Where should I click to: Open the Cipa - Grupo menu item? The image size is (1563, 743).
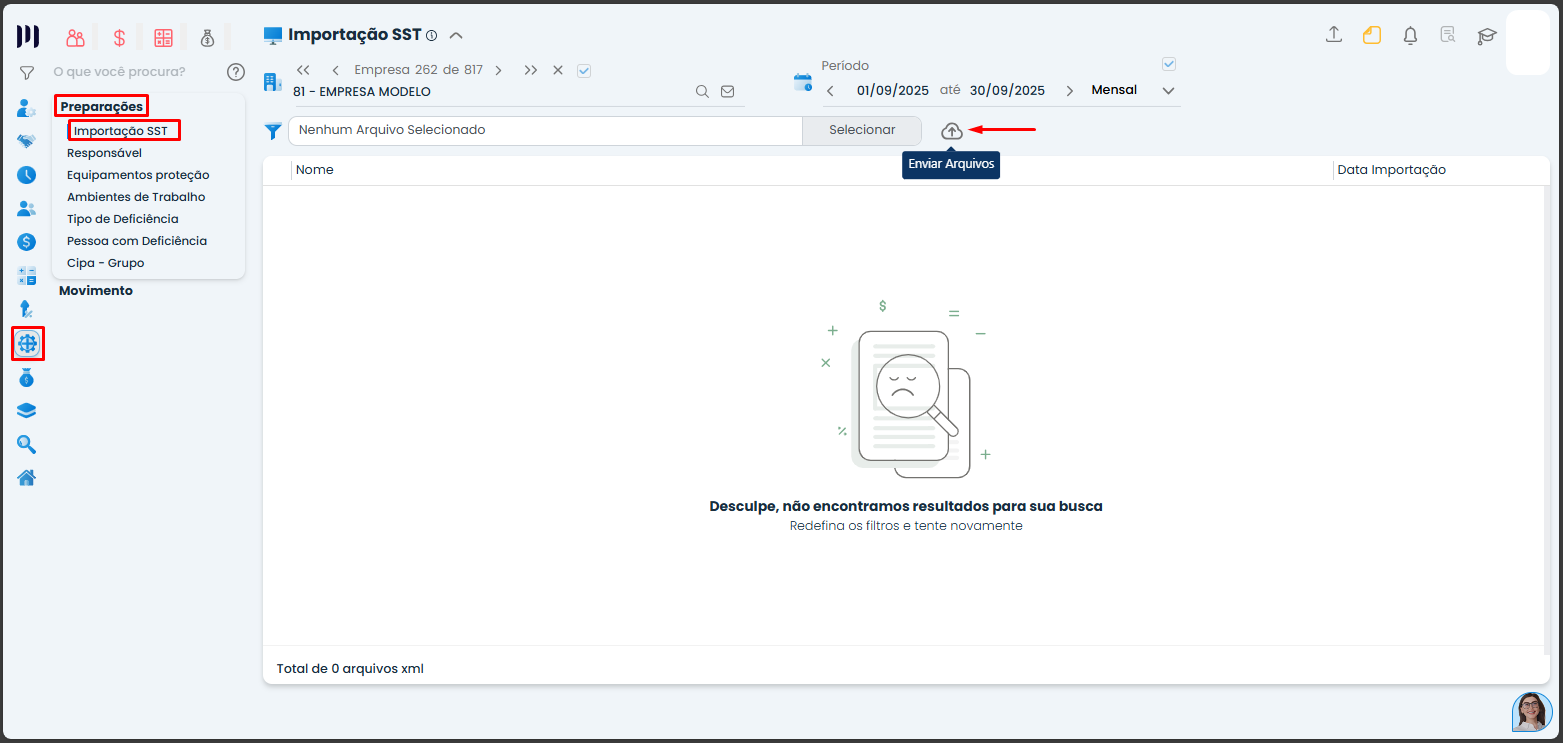(106, 263)
